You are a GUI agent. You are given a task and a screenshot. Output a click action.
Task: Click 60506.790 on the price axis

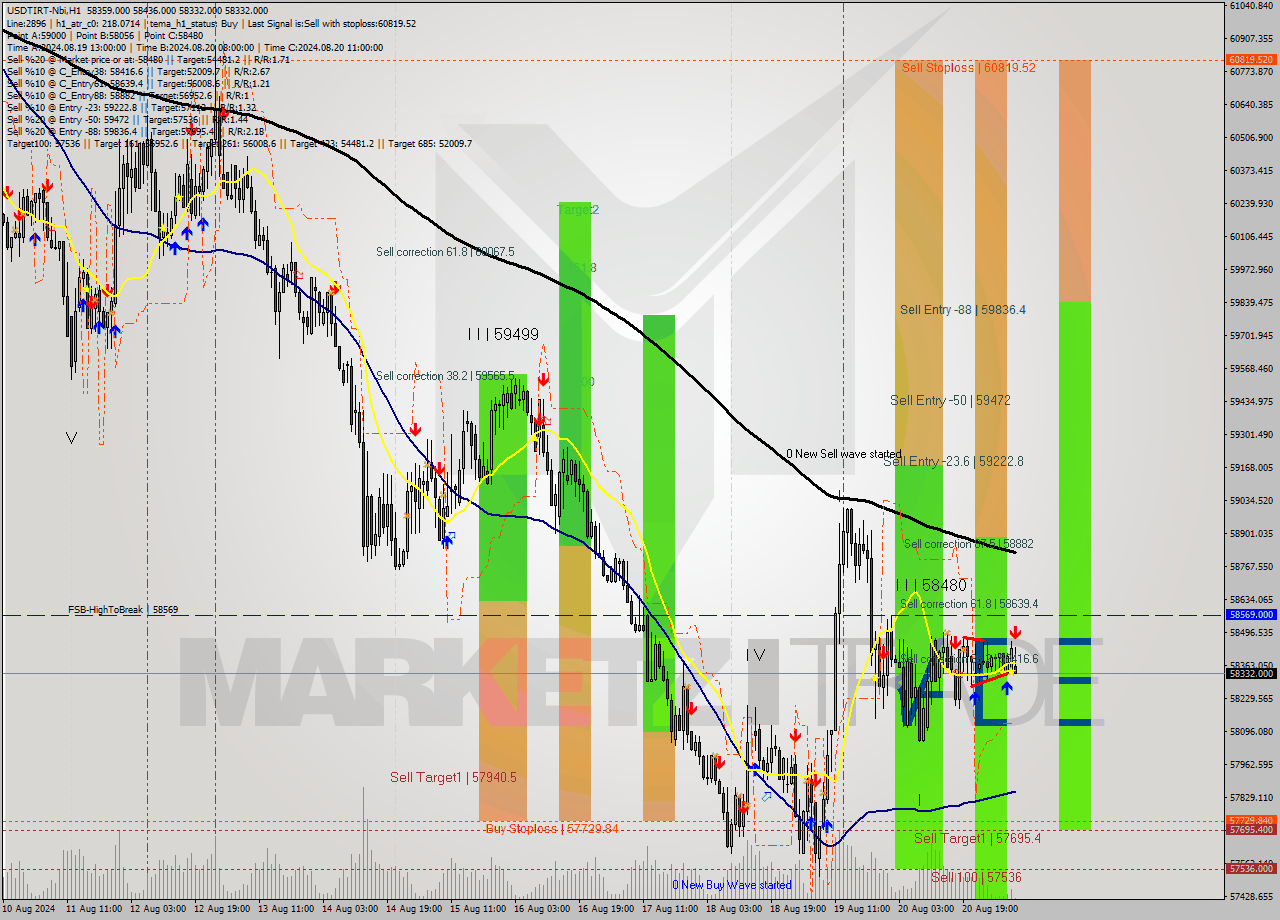tap(1251, 137)
